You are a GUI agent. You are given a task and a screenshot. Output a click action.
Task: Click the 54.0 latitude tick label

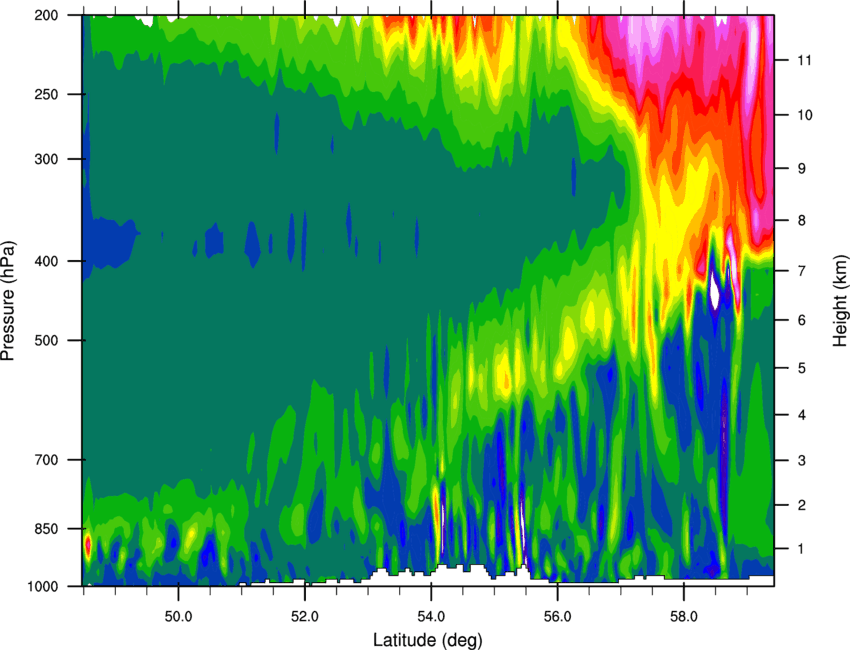pos(431,616)
